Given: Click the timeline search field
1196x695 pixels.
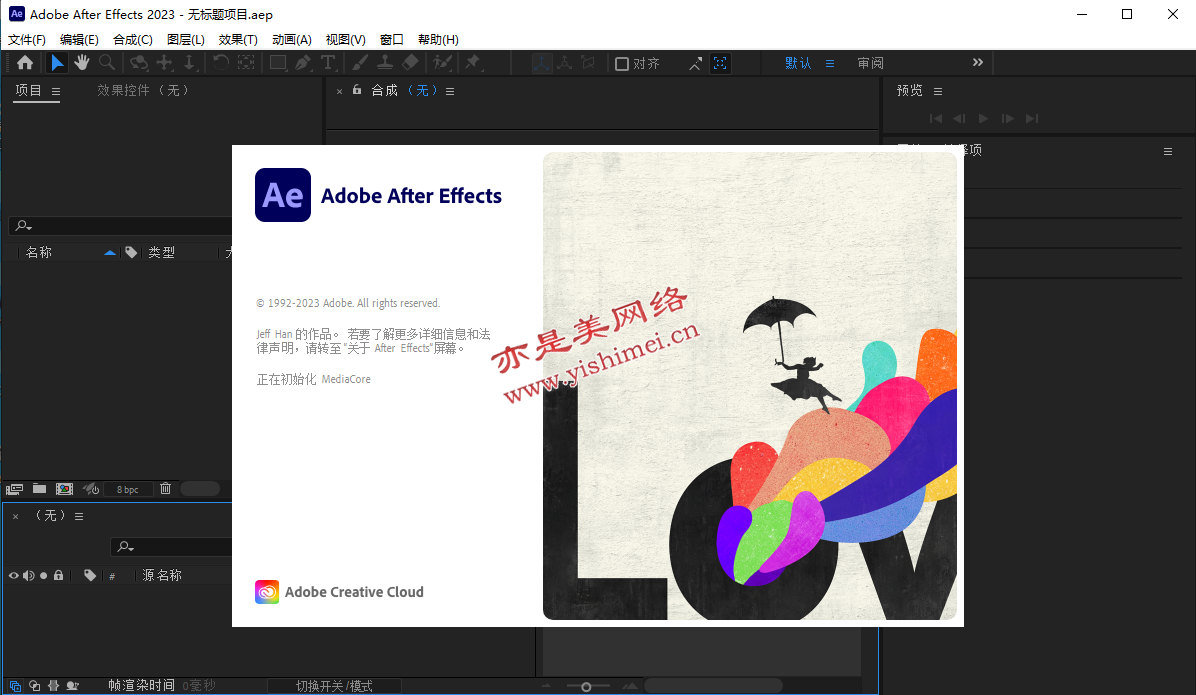Looking at the screenshot, I should coord(172,547).
